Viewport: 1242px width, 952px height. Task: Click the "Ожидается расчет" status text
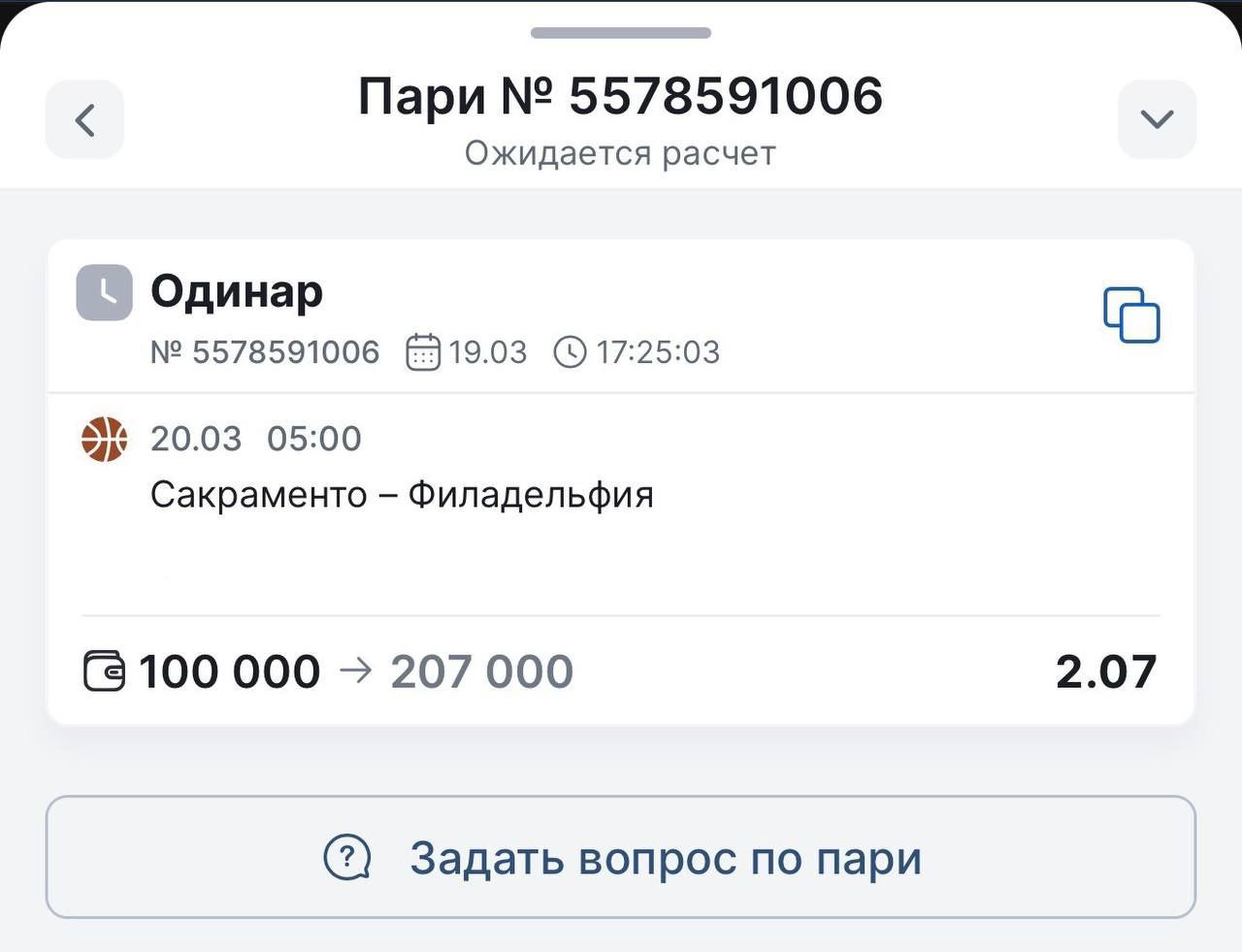[621, 153]
